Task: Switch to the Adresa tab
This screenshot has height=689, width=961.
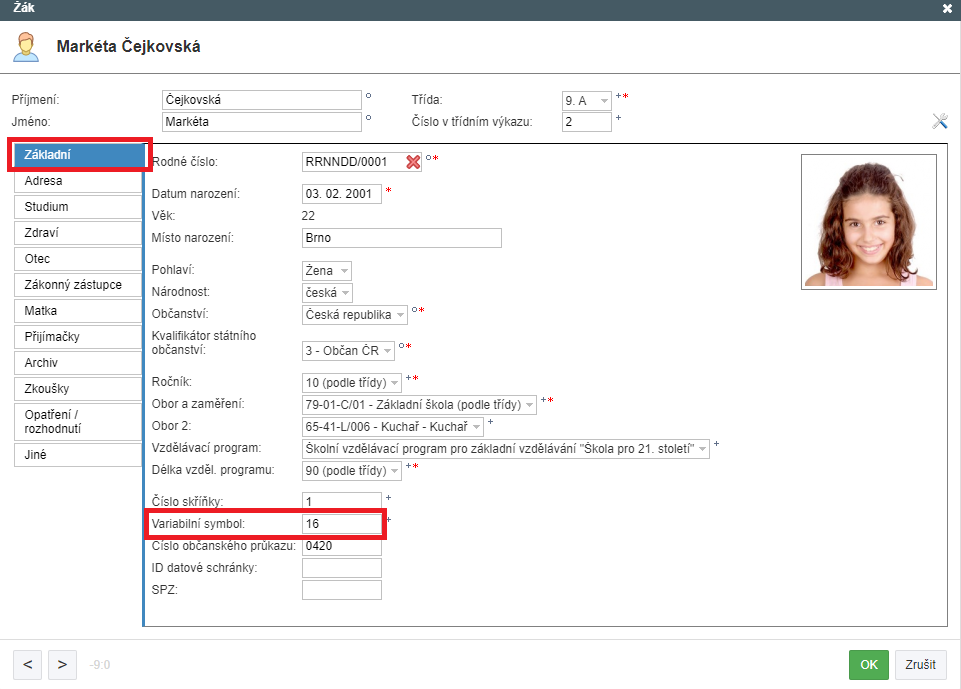Action: [x=78, y=181]
